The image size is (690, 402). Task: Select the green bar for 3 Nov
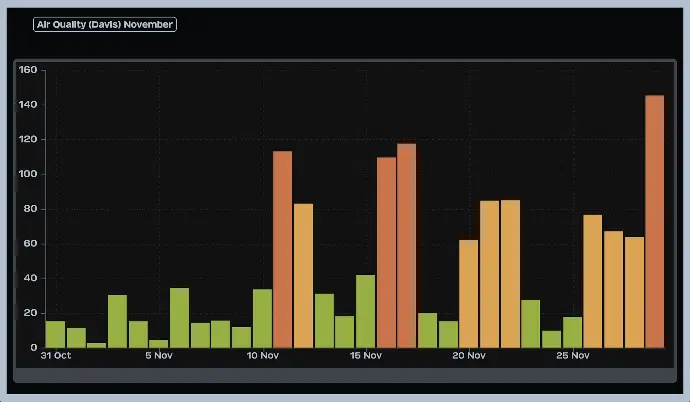pyautogui.click(x=117, y=321)
